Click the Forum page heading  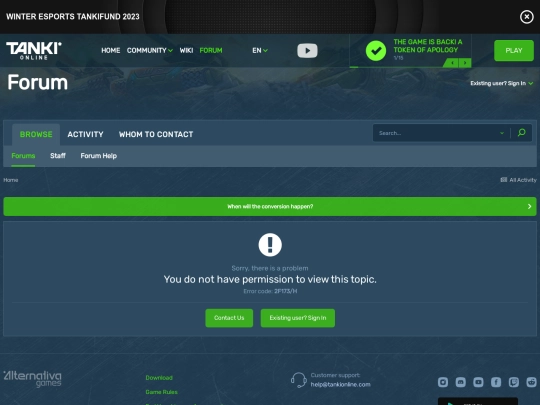(x=38, y=83)
